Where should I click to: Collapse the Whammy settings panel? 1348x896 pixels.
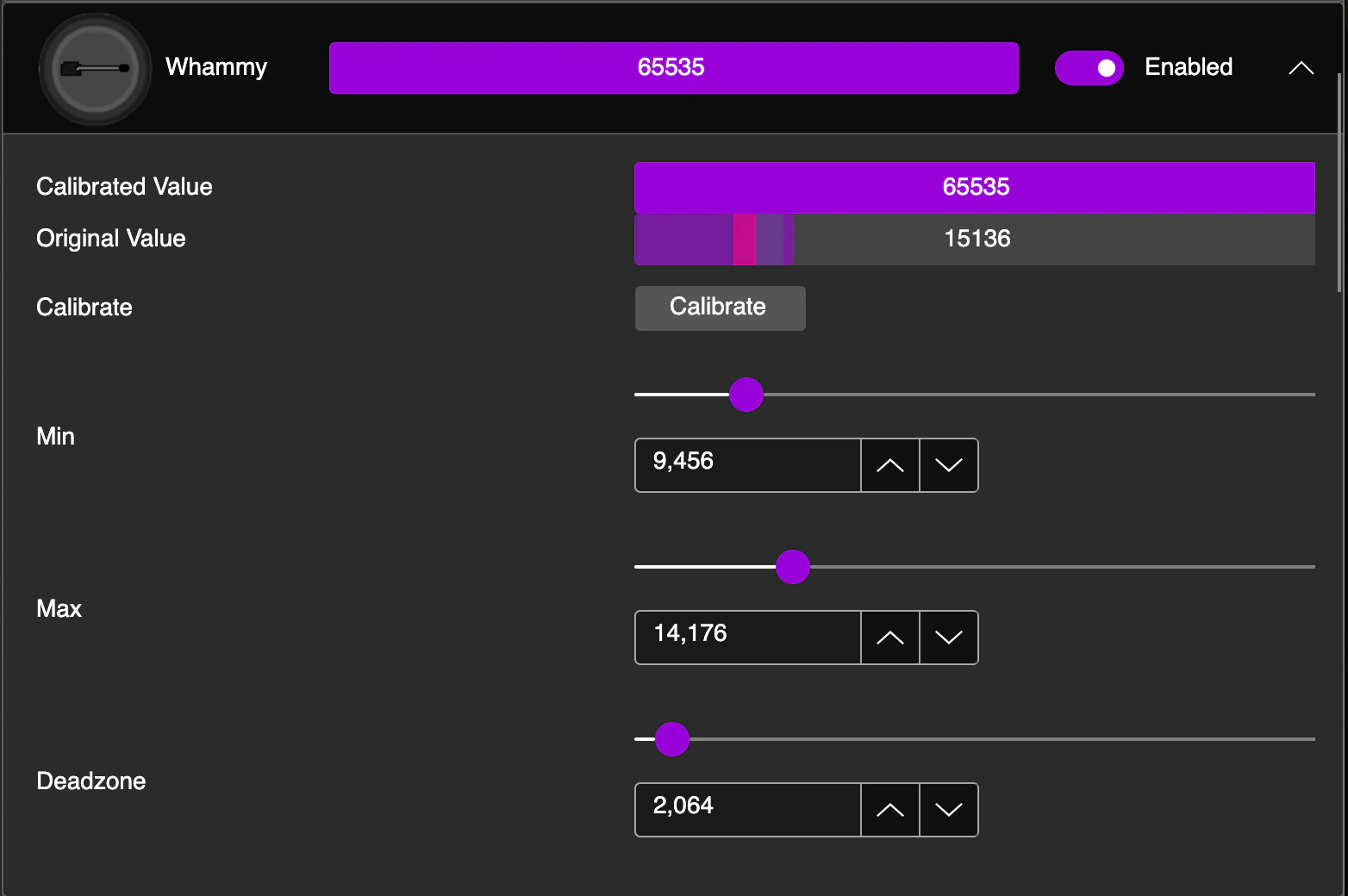point(1301,68)
